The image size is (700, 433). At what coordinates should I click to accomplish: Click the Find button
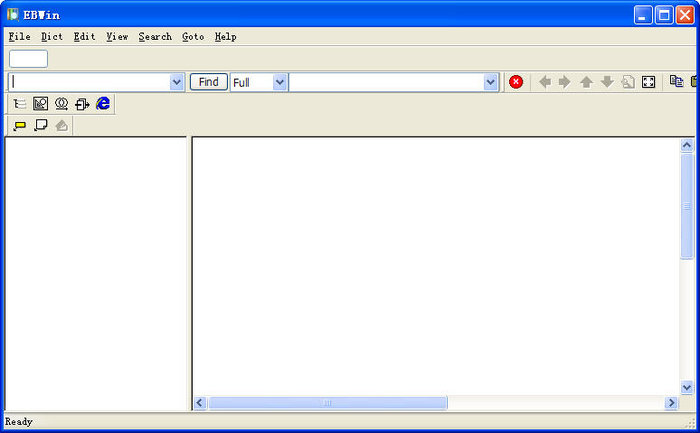point(208,82)
